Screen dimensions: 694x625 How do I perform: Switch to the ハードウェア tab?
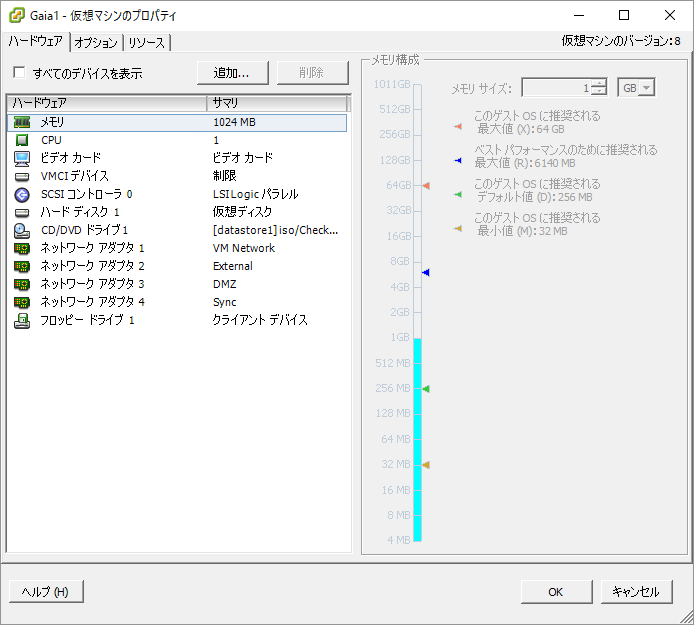pyautogui.click(x=36, y=41)
